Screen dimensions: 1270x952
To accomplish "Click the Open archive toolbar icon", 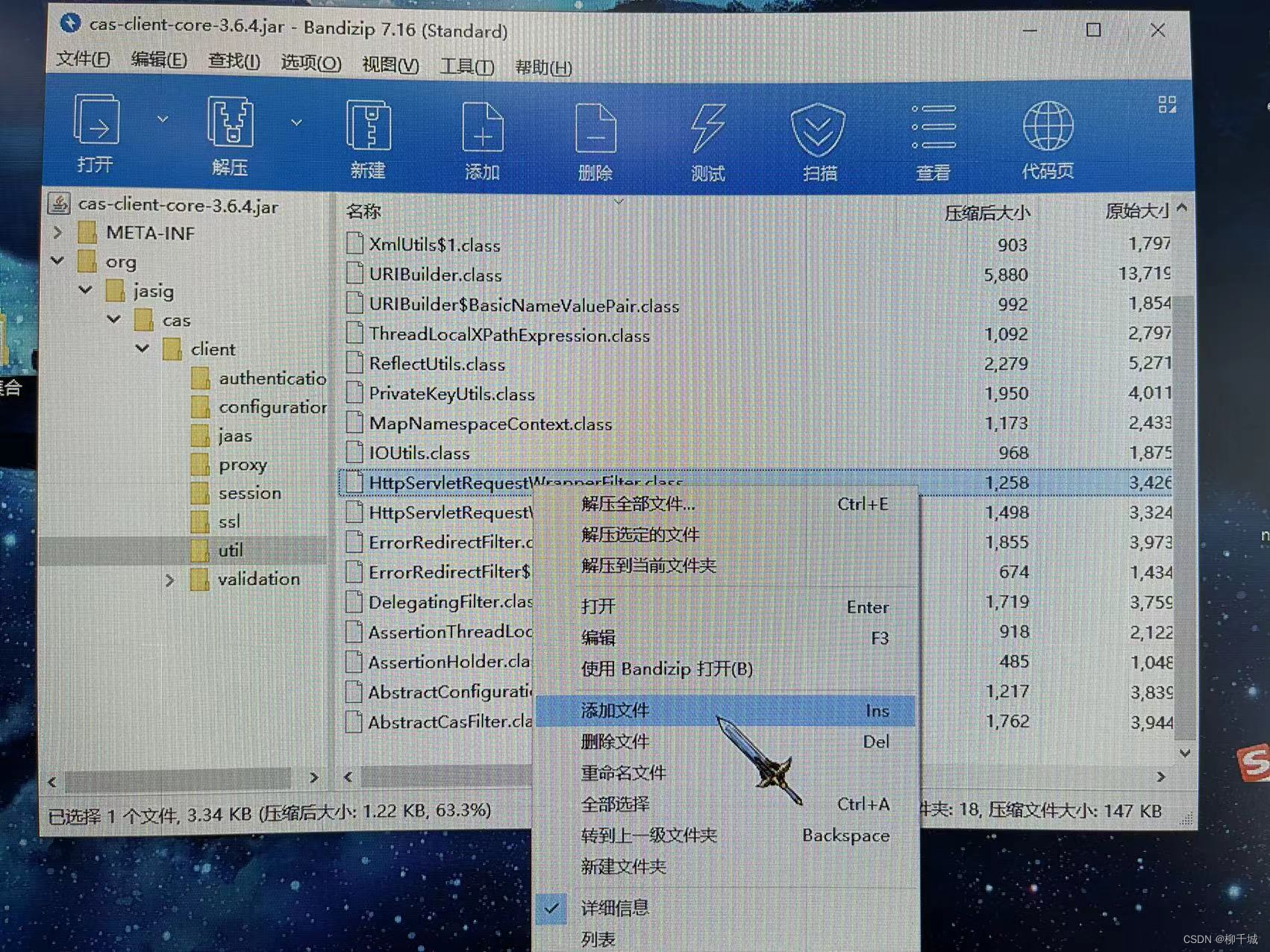I will (96, 120).
